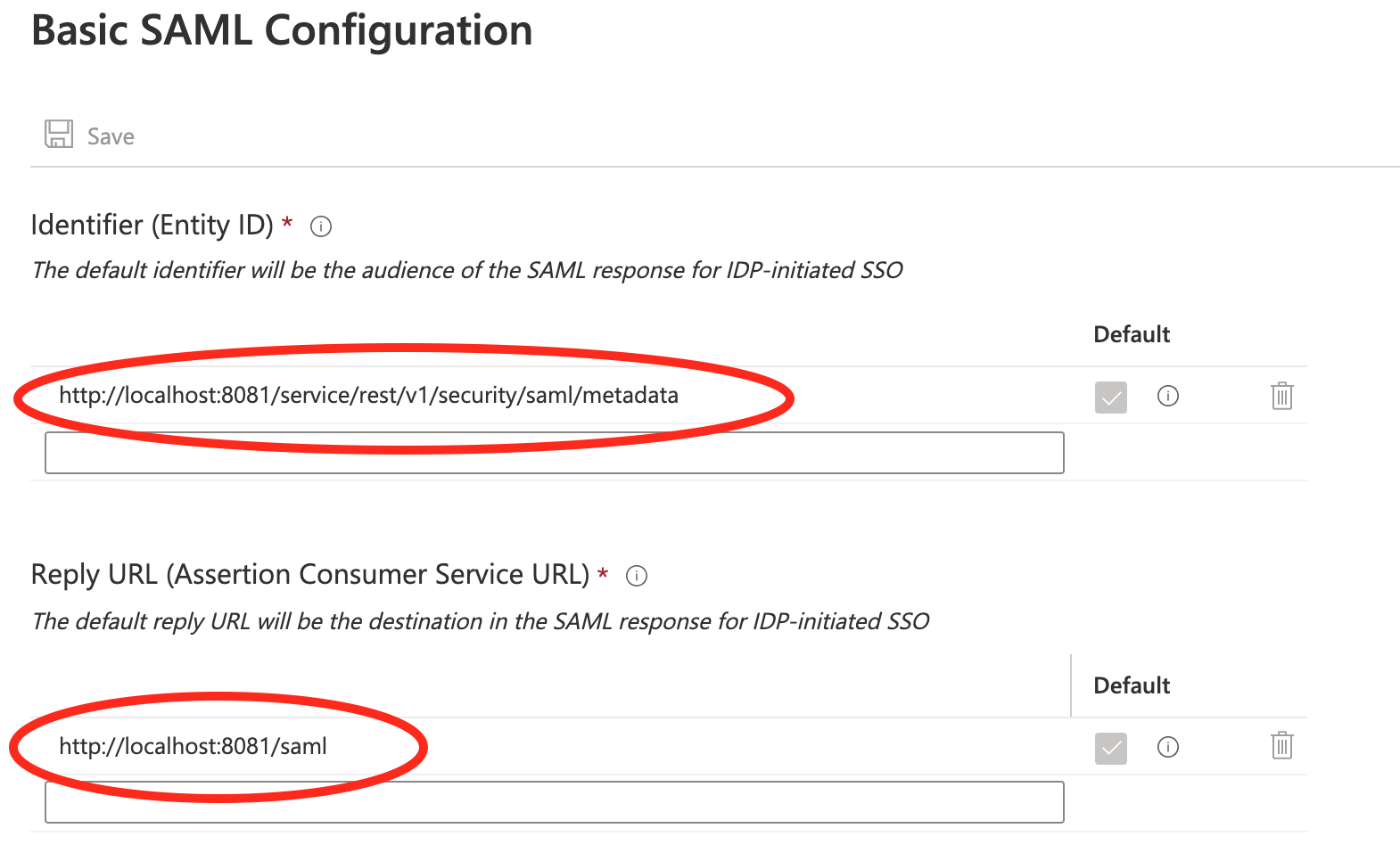Screen dimensions: 1400x861
Task: Click the default reply URL description text
Action: pos(480,621)
